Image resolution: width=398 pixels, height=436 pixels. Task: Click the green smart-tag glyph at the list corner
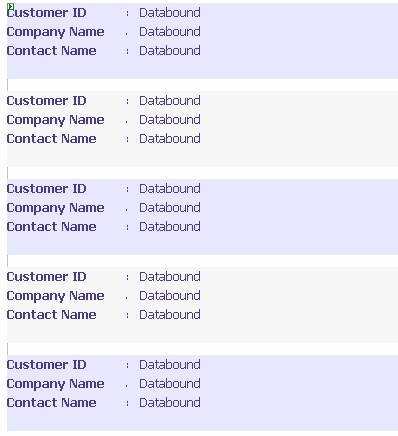tap(10, 6)
